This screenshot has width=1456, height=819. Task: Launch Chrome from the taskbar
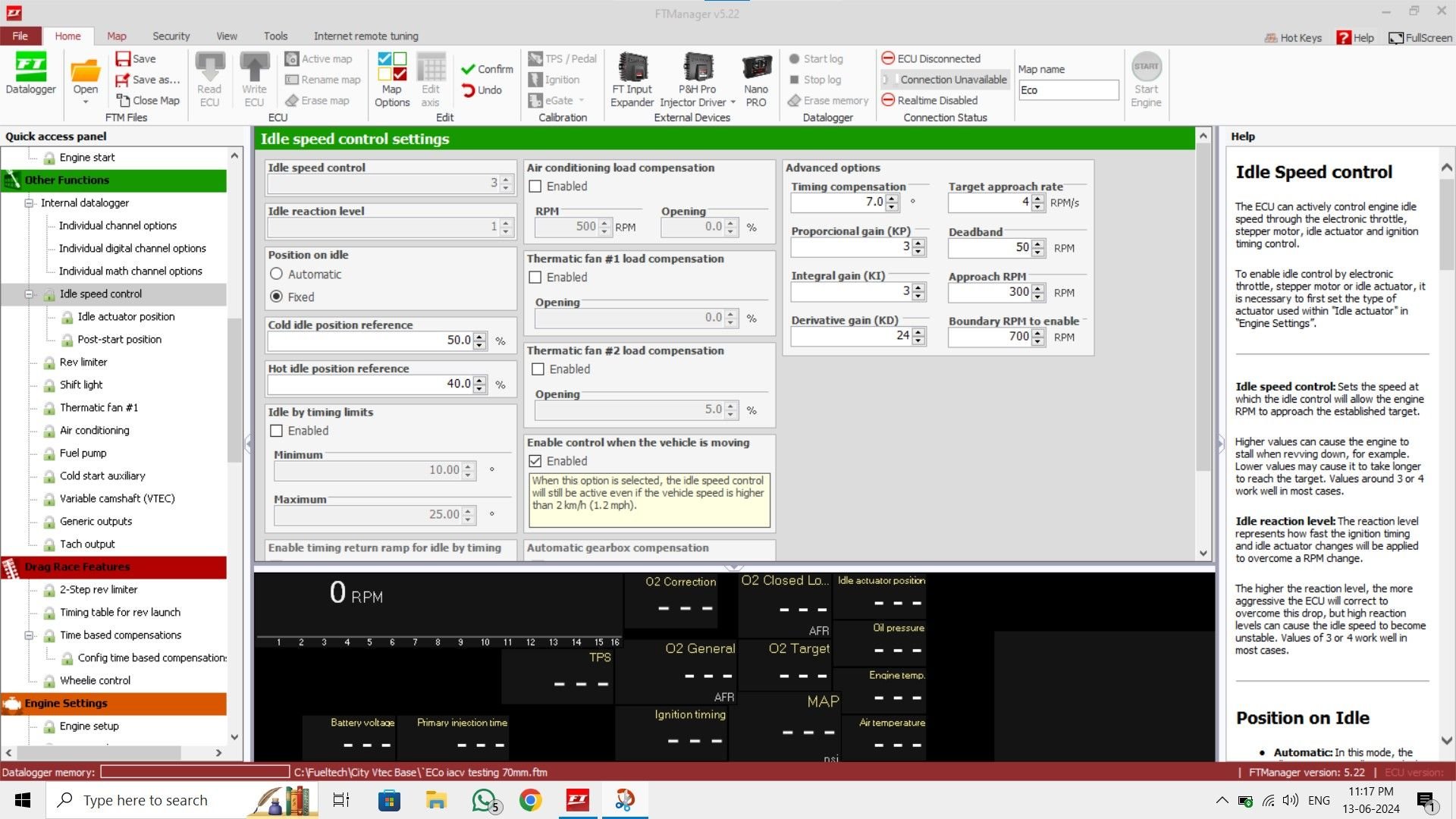pos(531,800)
